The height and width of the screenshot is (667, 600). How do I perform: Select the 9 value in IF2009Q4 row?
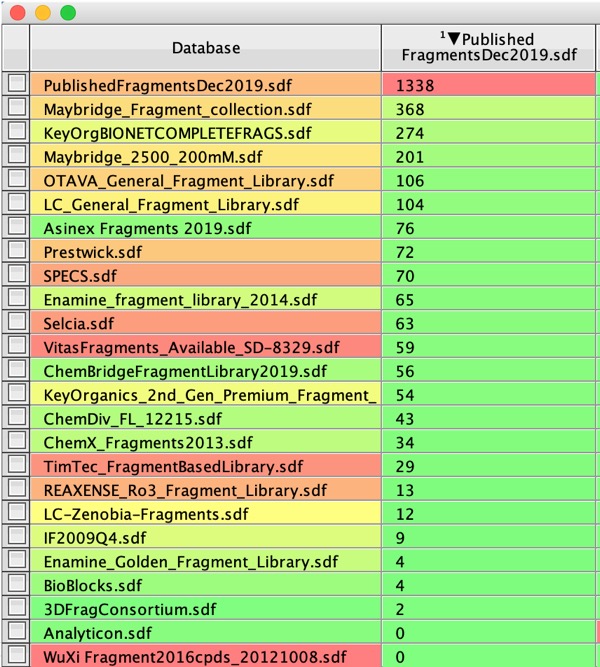(x=489, y=537)
